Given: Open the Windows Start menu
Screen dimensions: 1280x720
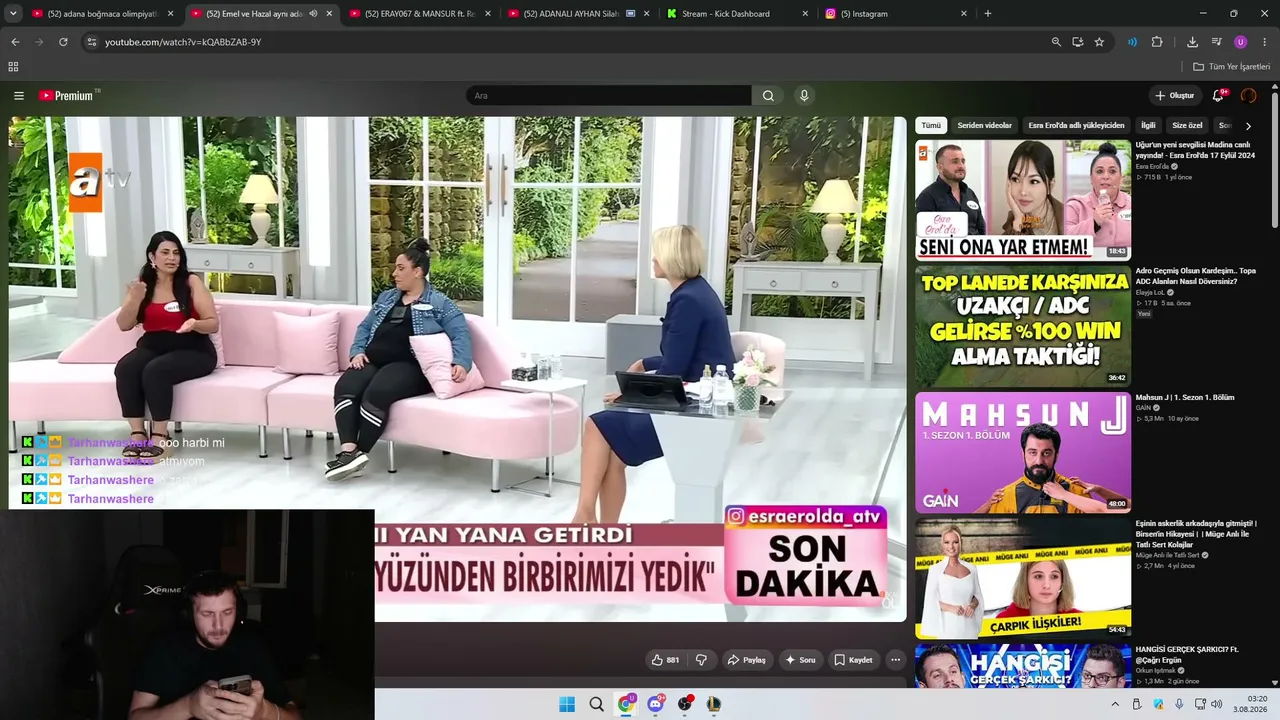Looking at the screenshot, I should coord(567,704).
